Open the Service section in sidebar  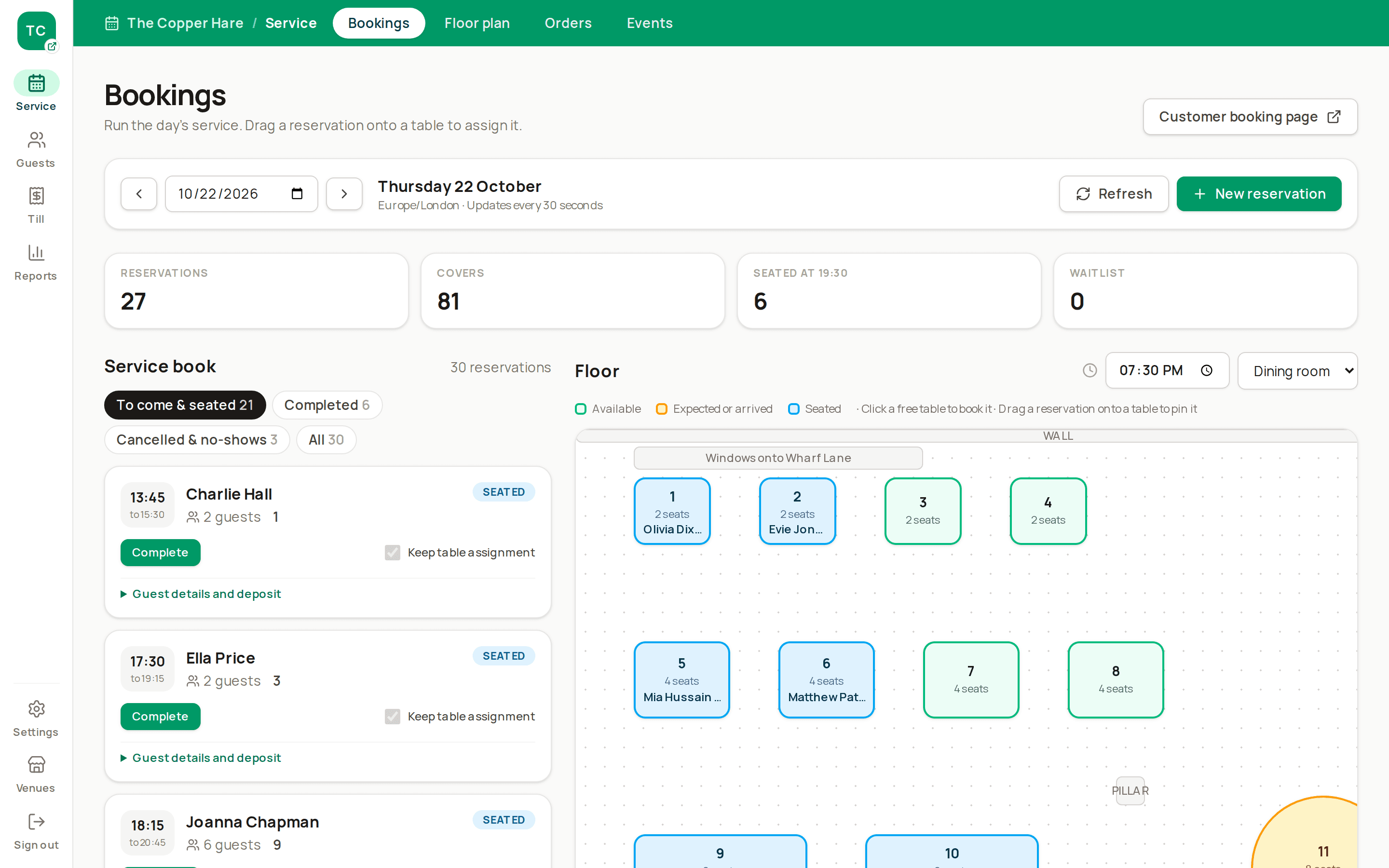[x=36, y=92]
